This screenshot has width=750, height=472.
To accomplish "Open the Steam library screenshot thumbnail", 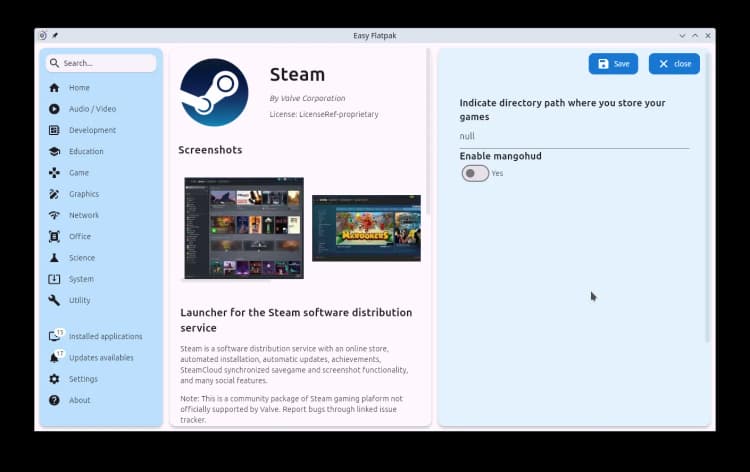I will (x=244, y=228).
